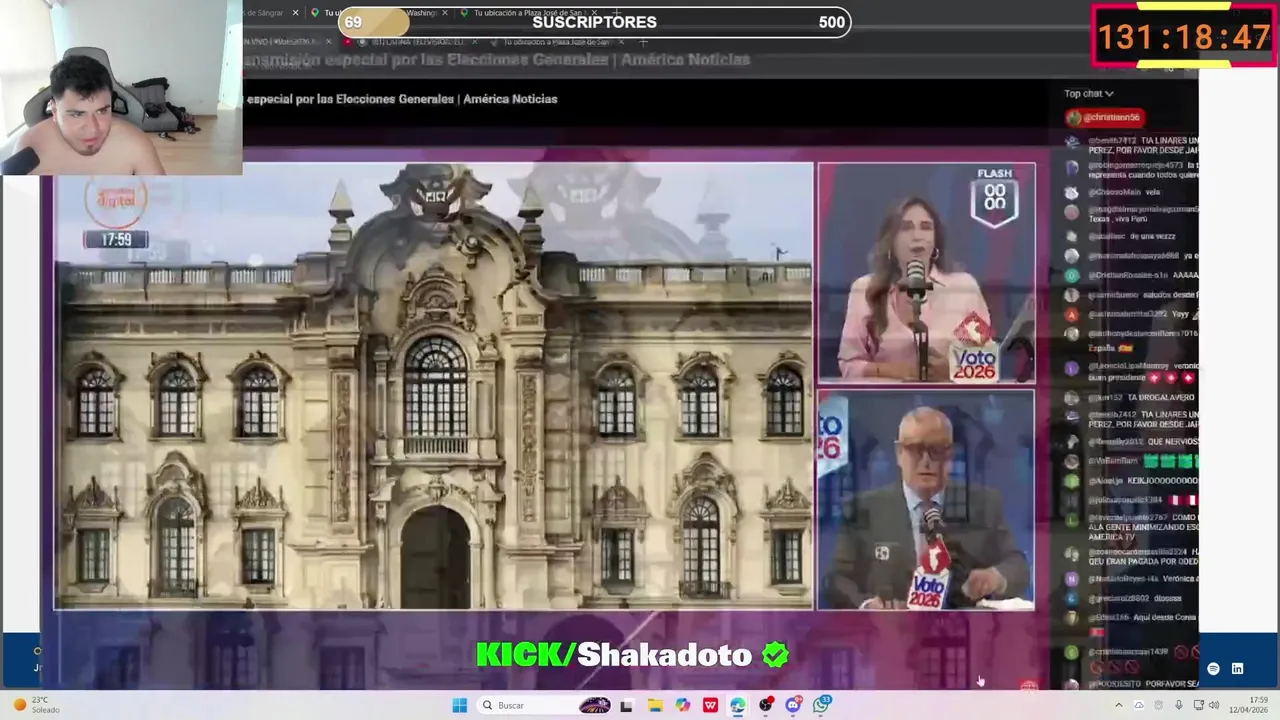The width and height of the screenshot is (1280, 720).
Task: Click the 'TIA LINARES' chat message at top
Action: coord(1131,145)
